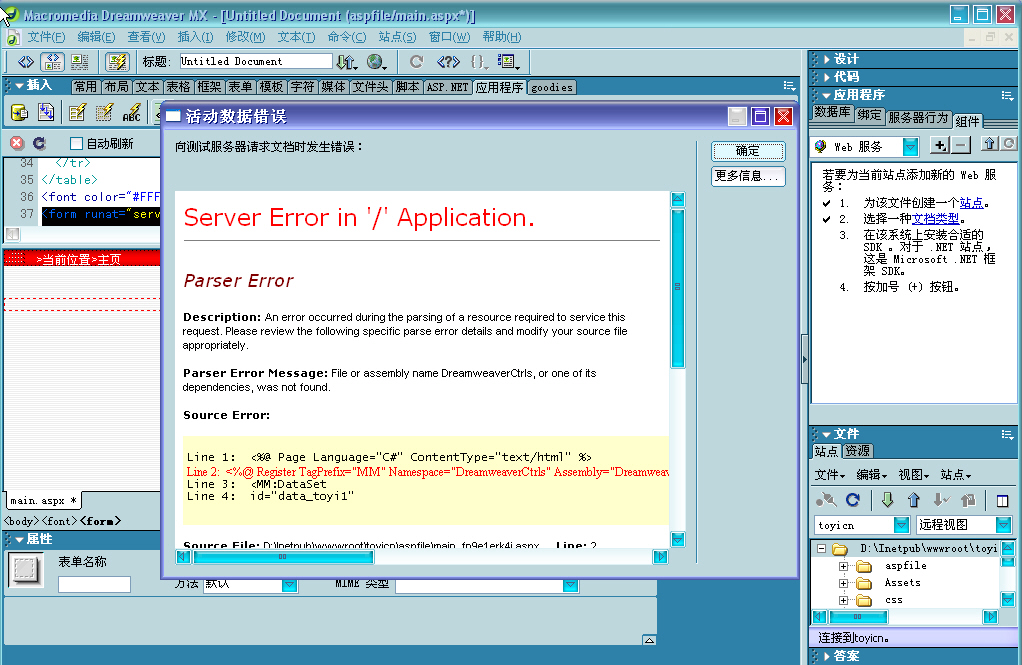The image size is (1022, 665).
Task: Insert recordset icon in Insert bar
Action: (x=20, y=113)
